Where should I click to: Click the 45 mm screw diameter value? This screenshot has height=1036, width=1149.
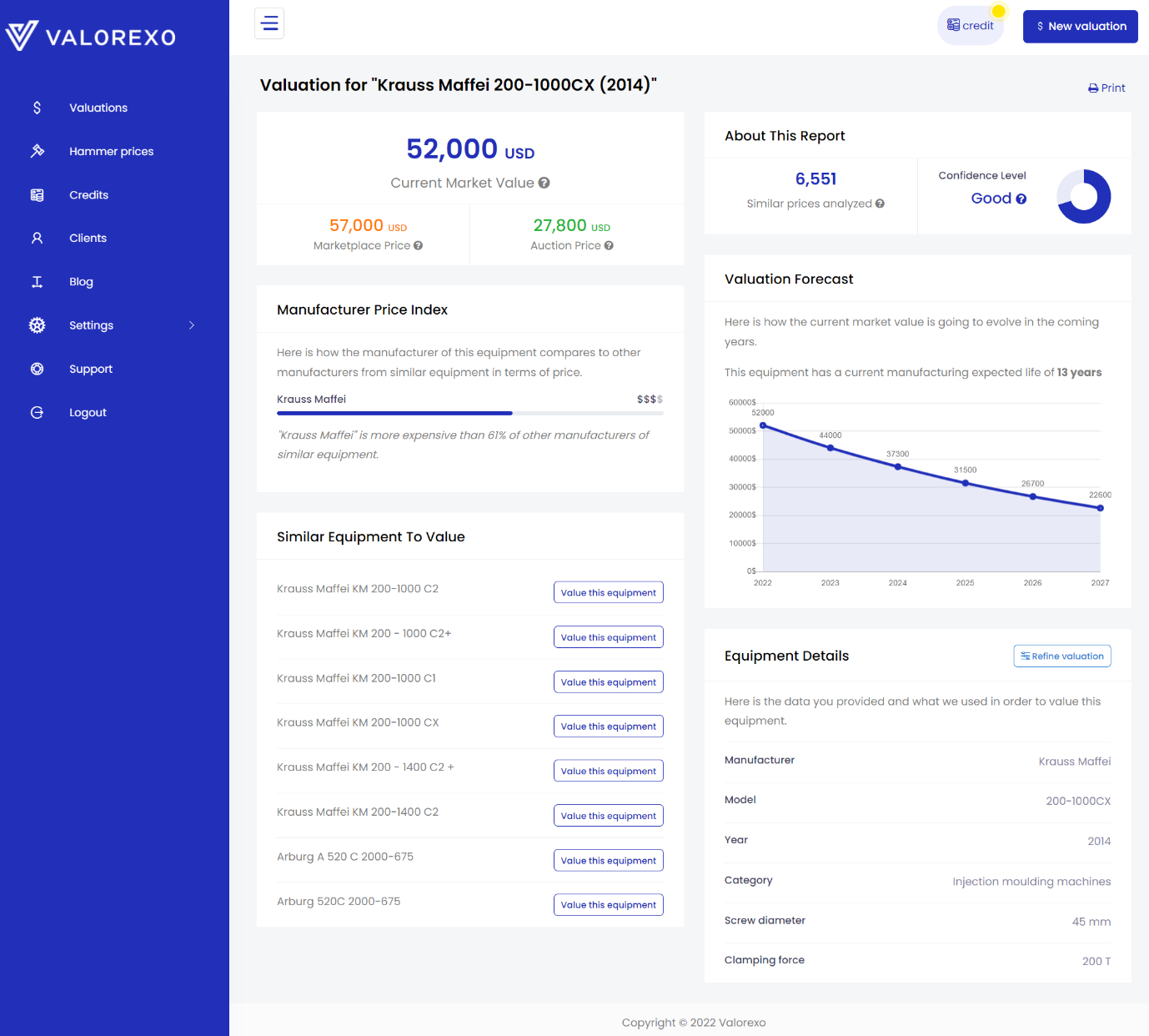point(1091,922)
